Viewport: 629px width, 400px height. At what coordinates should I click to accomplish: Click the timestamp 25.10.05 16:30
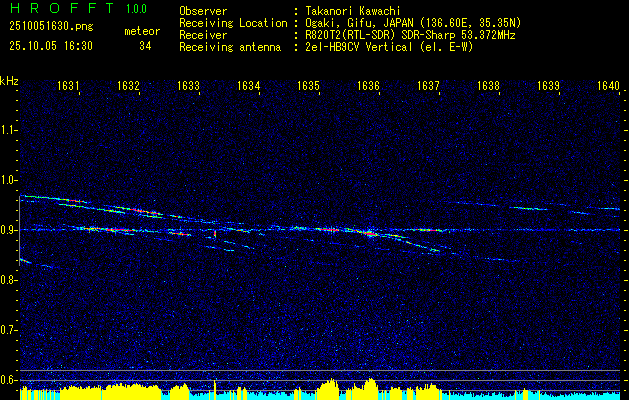click(x=51, y=46)
